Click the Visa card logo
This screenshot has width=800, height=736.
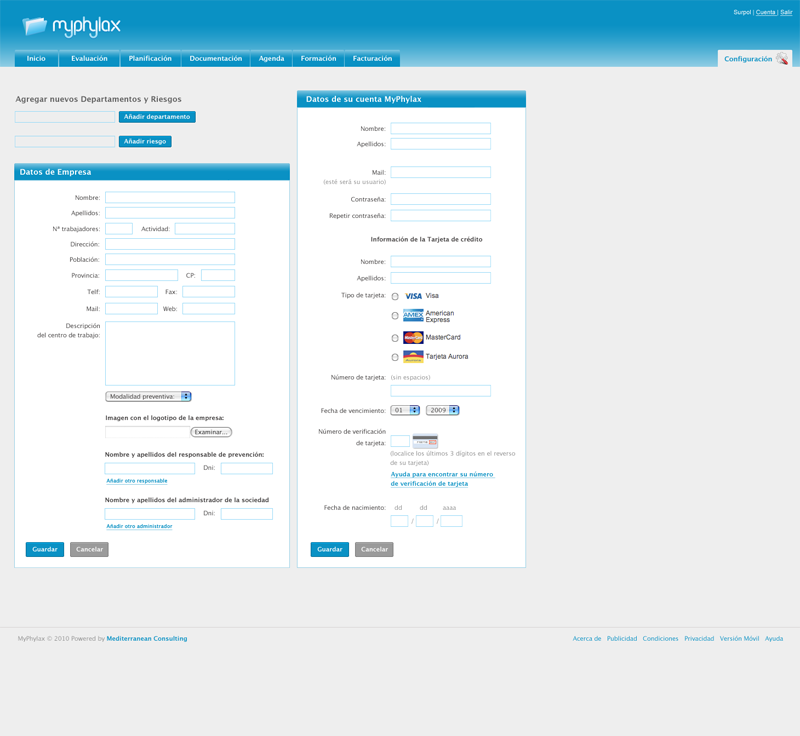[413, 296]
